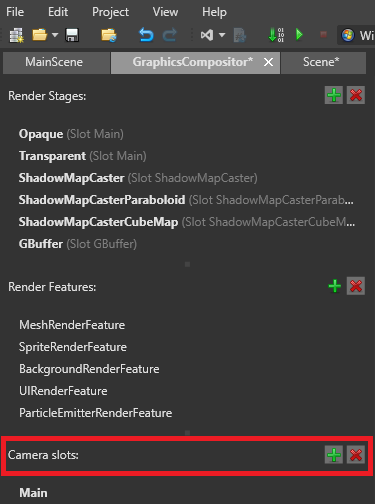Screen dimensions: 375x504
Task: Add a render feature with the green plus
Action: tap(334, 286)
